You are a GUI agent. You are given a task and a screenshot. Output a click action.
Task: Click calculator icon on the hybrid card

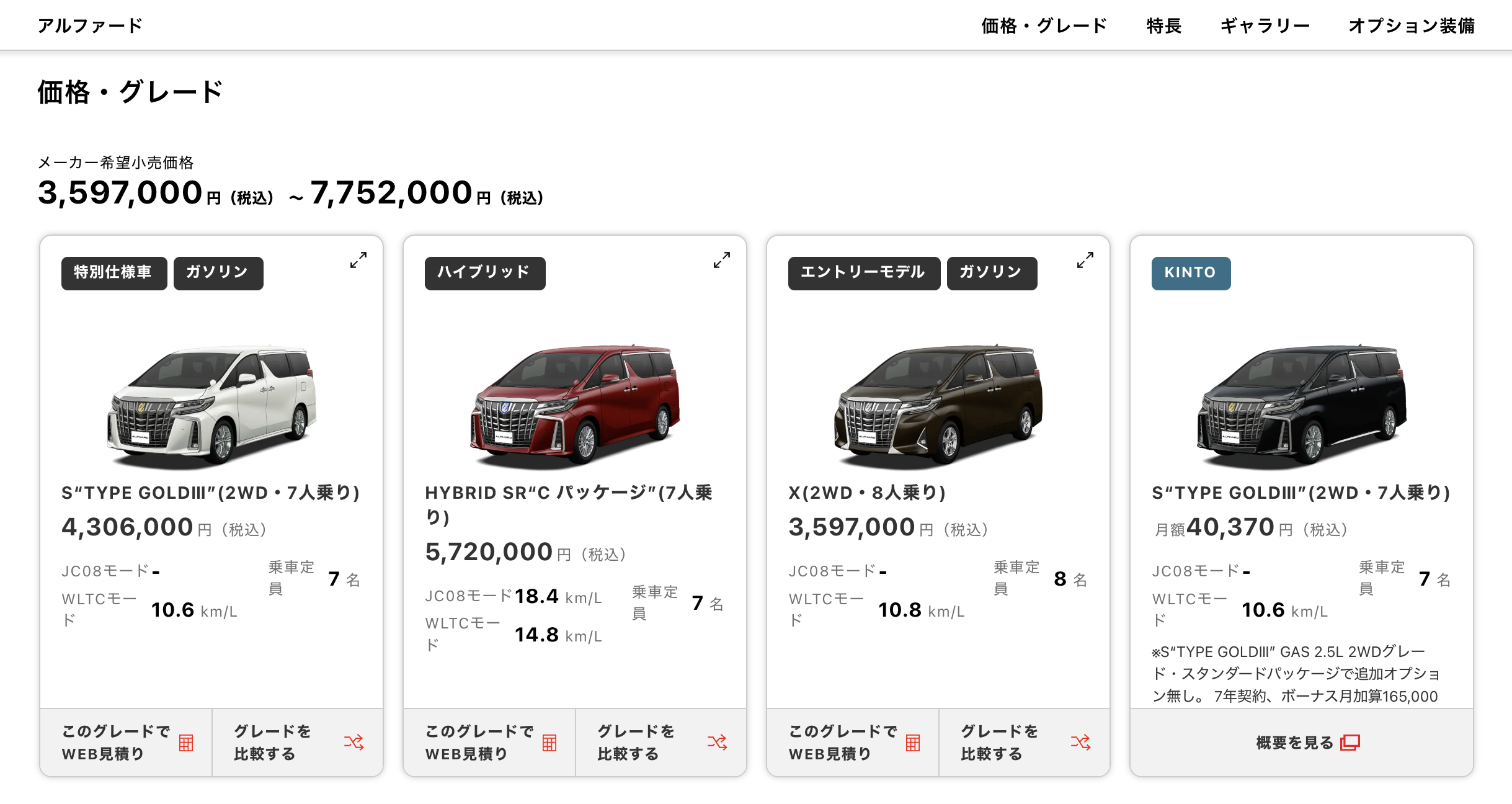[549, 743]
